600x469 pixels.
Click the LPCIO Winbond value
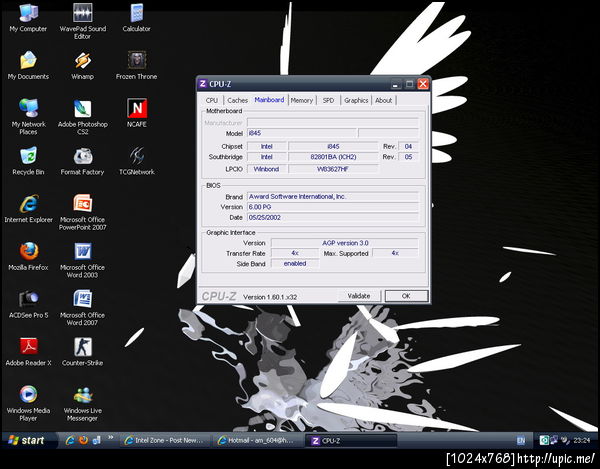click(266, 169)
